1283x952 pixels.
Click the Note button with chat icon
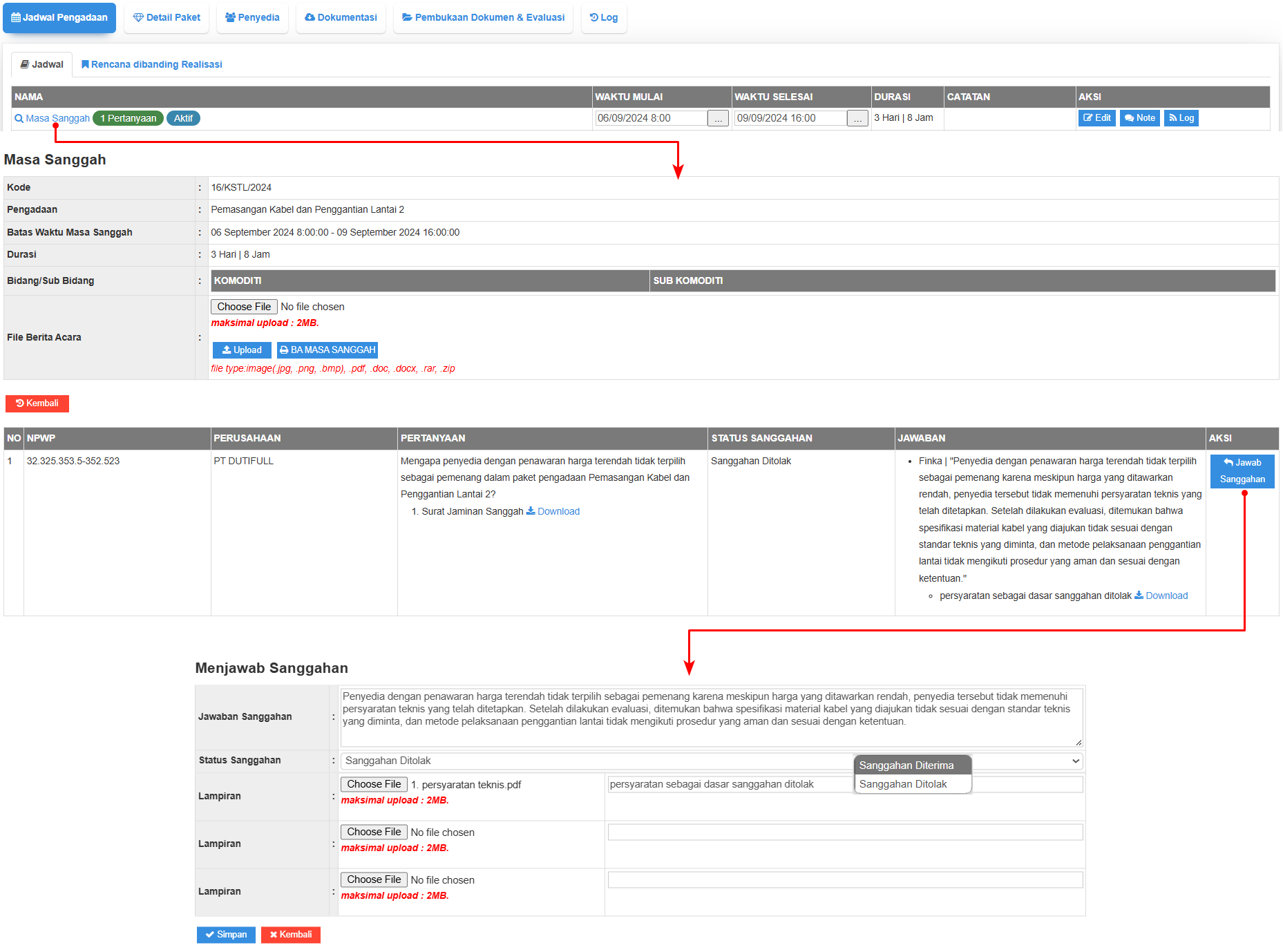click(1139, 118)
